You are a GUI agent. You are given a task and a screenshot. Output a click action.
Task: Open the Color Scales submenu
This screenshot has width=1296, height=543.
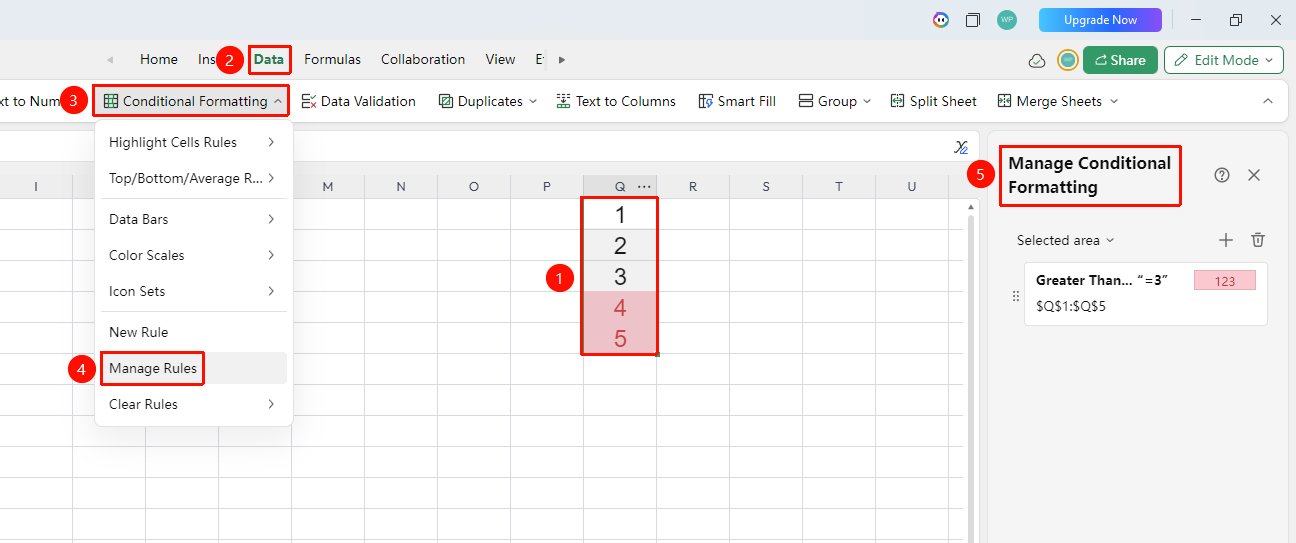pyautogui.click(x=192, y=255)
